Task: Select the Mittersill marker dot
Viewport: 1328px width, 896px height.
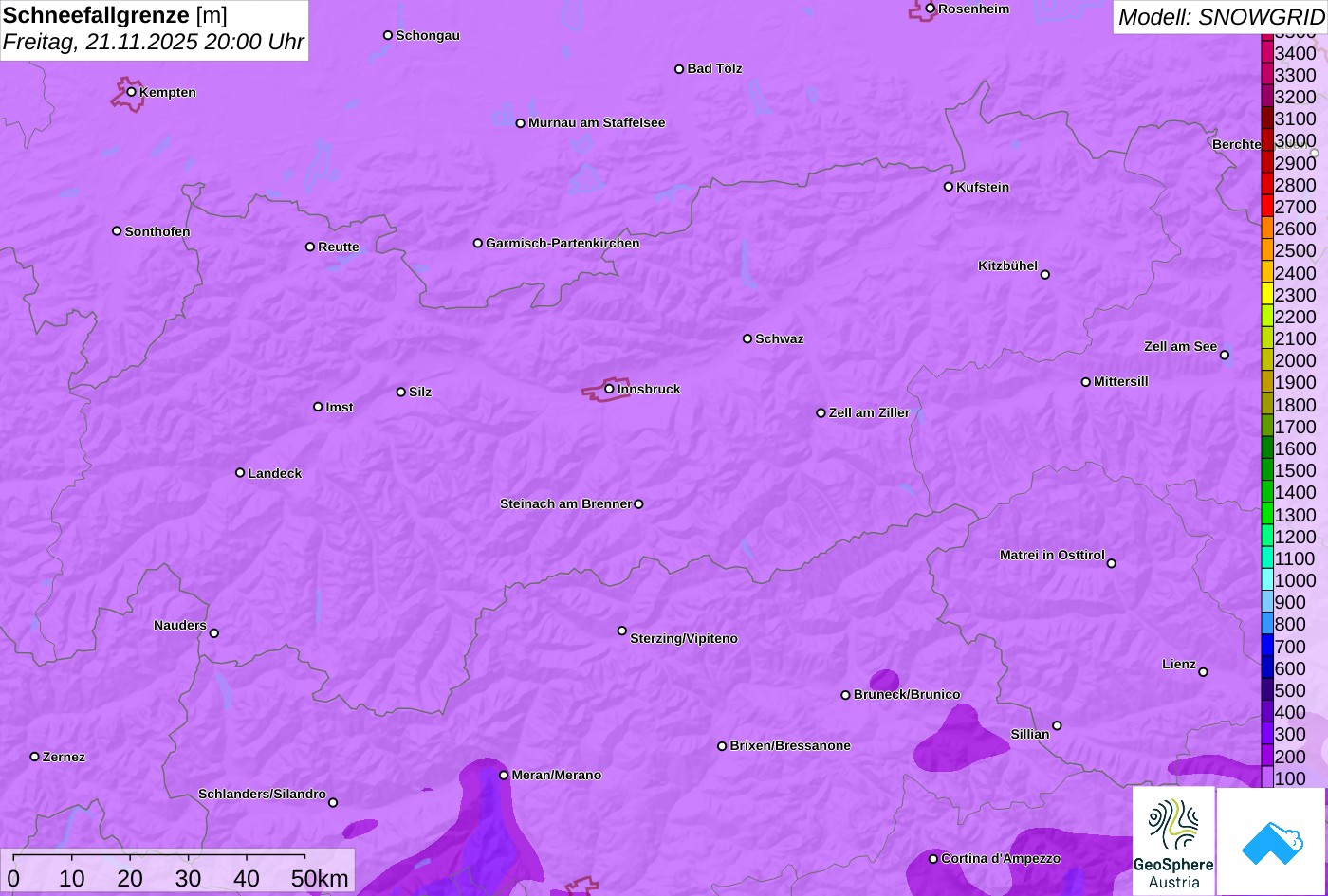Action: point(1085,381)
